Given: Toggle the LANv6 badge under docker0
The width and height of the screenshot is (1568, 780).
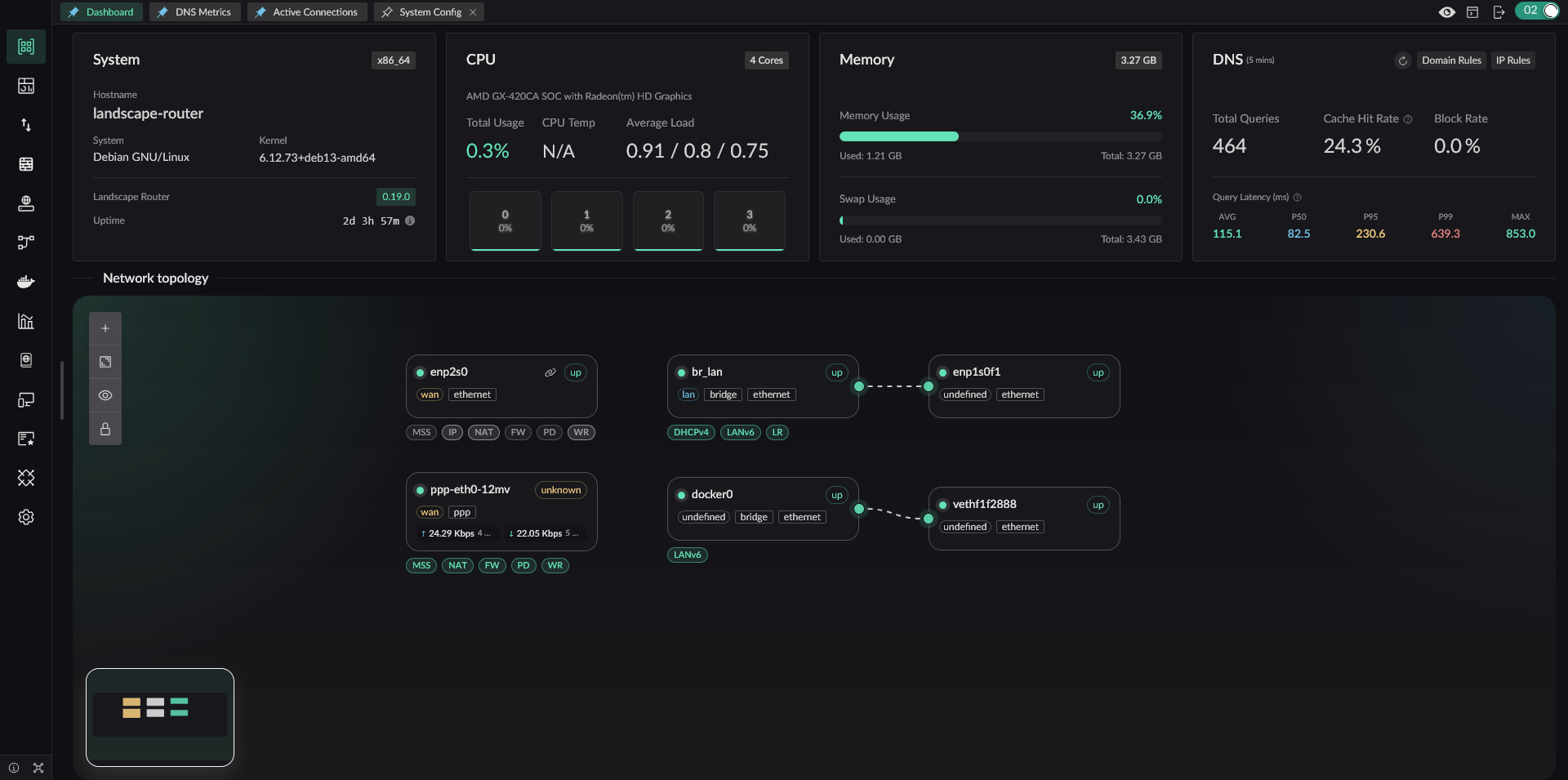Looking at the screenshot, I should pyautogui.click(x=688, y=555).
